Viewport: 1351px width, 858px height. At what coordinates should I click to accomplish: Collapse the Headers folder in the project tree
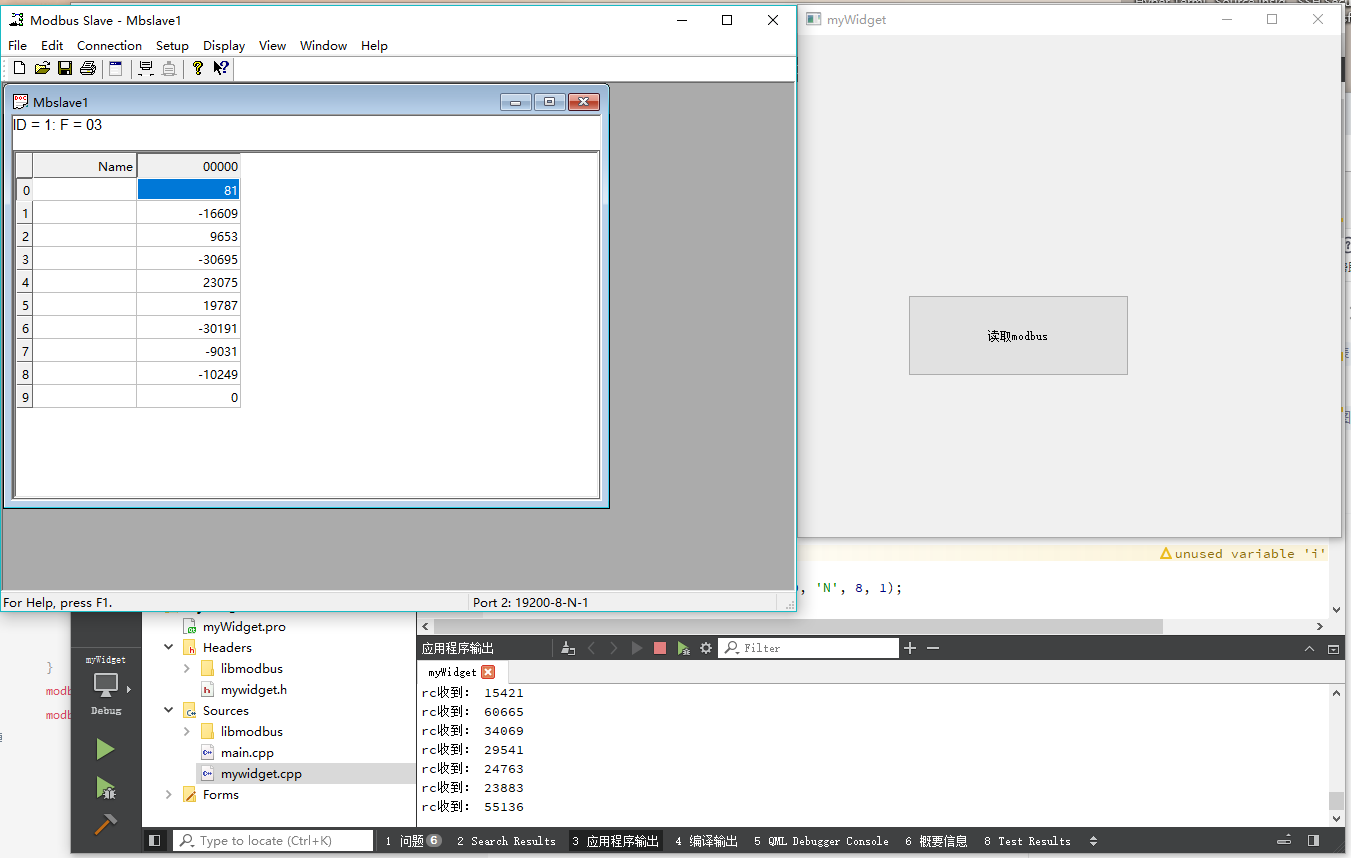coord(167,647)
